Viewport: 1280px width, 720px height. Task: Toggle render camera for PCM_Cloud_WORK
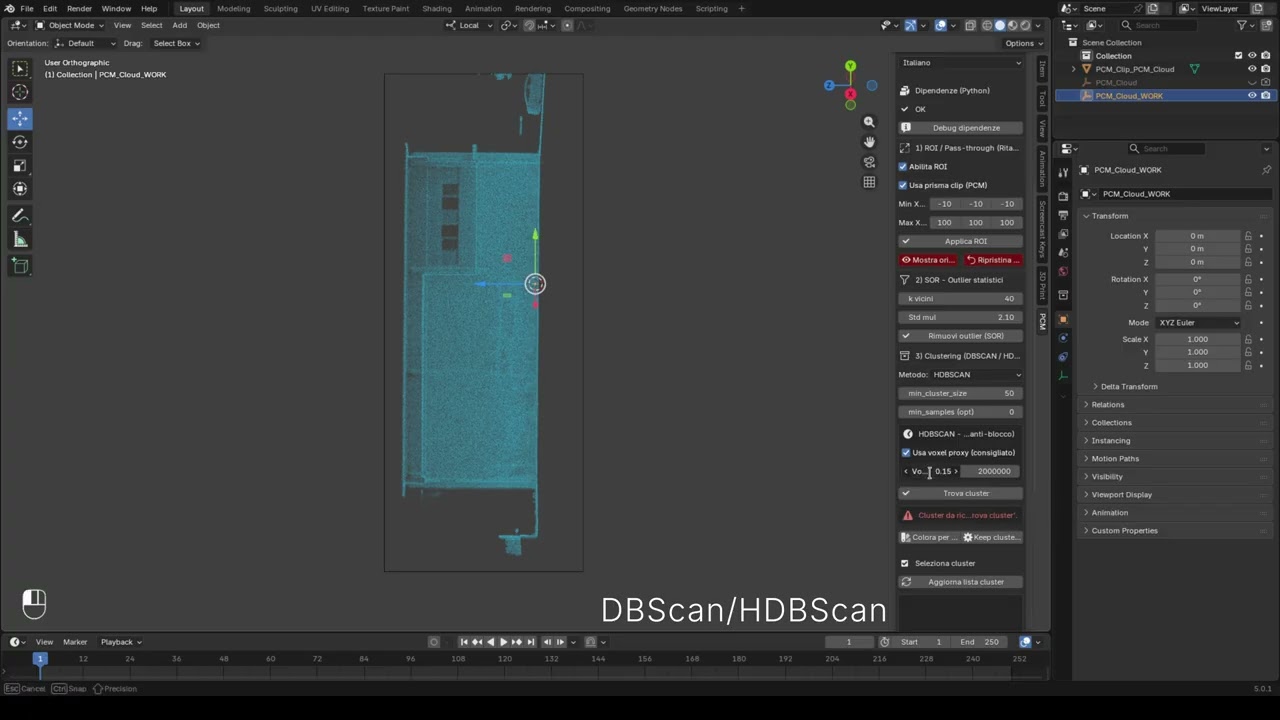click(x=1266, y=96)
